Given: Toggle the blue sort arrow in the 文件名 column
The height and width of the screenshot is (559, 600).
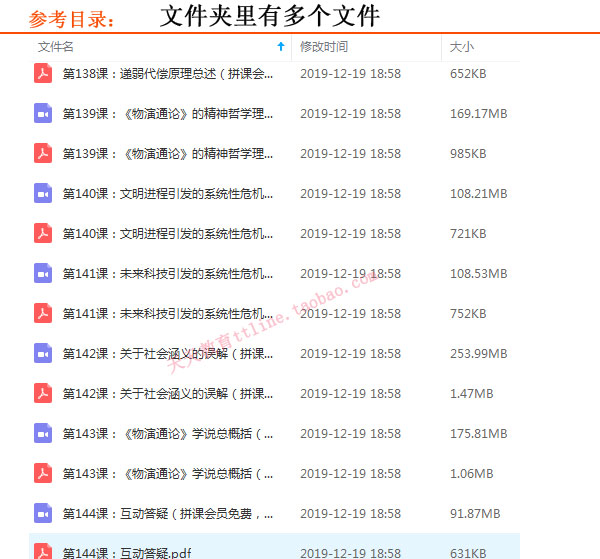Looking at the screenshot, I should point(280,47).
